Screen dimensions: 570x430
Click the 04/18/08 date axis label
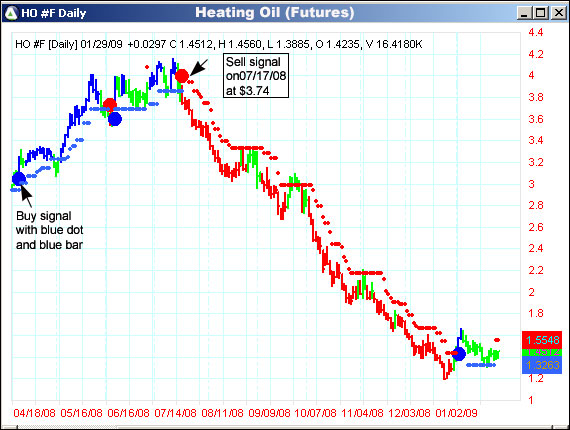35,413
